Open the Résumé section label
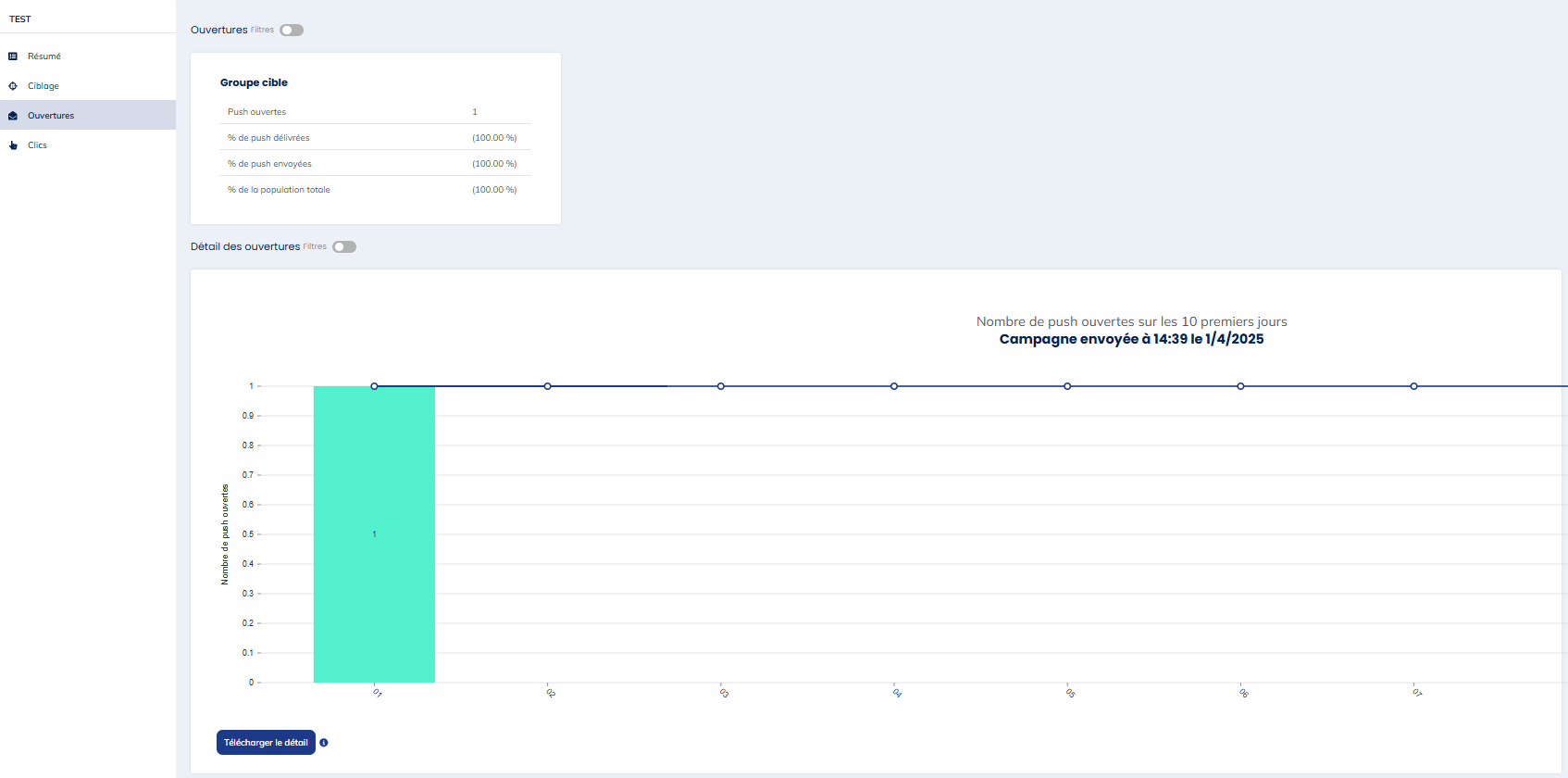1568x778 pixels. [x=44, y=56]
